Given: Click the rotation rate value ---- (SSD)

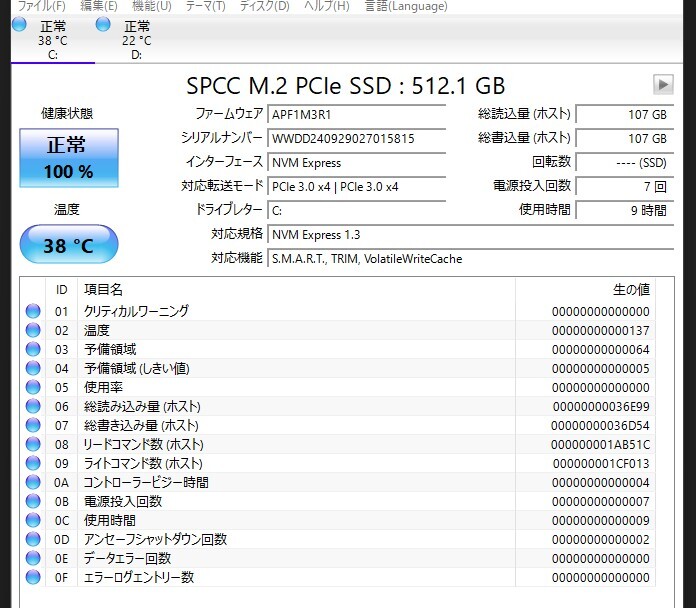Looking at the screenshot, I should pyautogui.click(x=625, y=162).
